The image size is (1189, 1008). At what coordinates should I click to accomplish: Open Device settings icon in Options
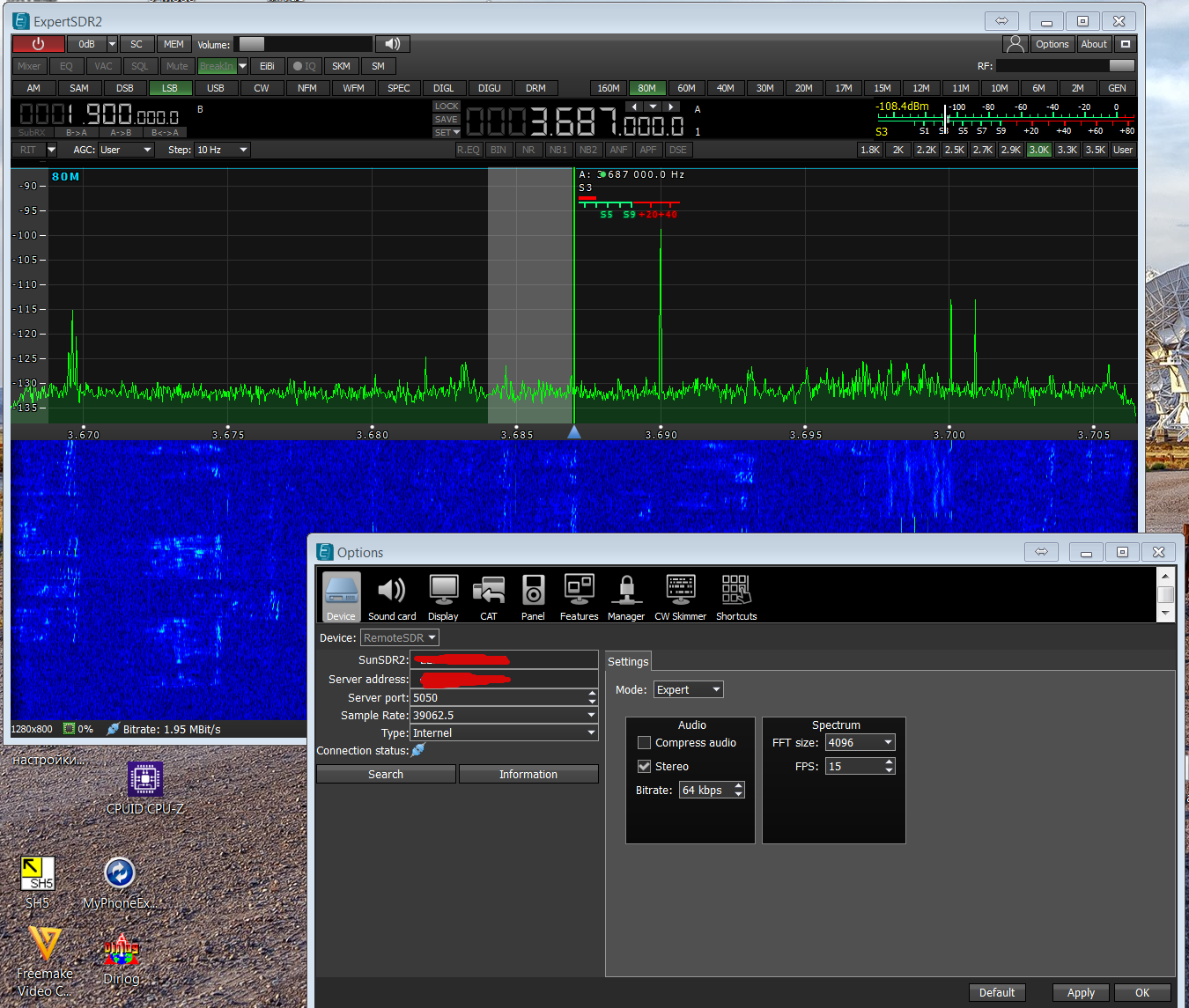(341, 597)
